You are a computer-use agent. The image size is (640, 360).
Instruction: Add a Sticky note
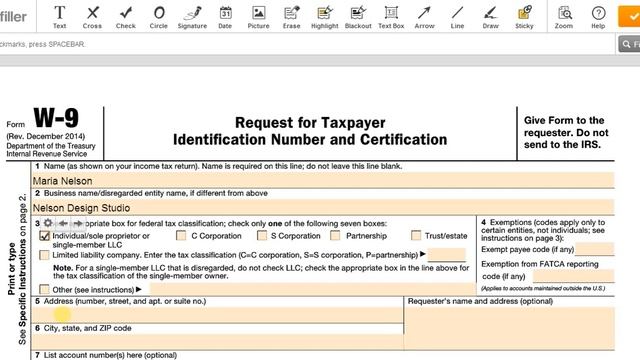pos(524,17)
